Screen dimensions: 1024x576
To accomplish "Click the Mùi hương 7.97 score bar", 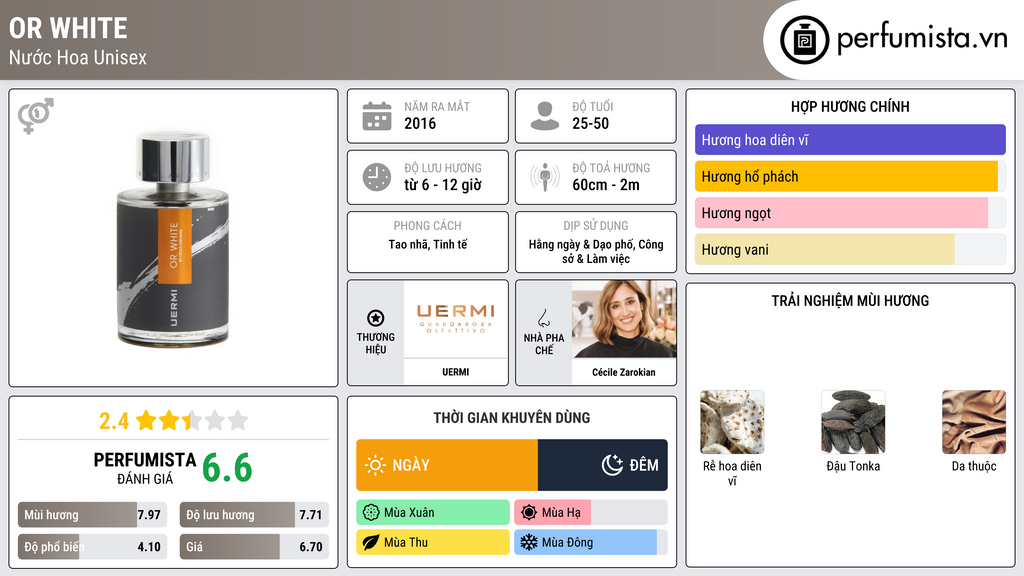I will coord(93,515).
